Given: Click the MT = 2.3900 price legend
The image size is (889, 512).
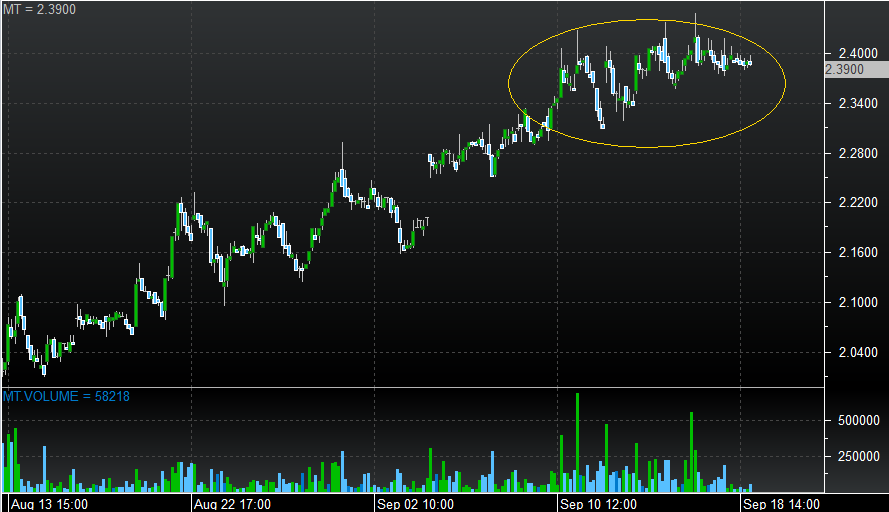Looking at the screenshot, I should coord(38,9).
